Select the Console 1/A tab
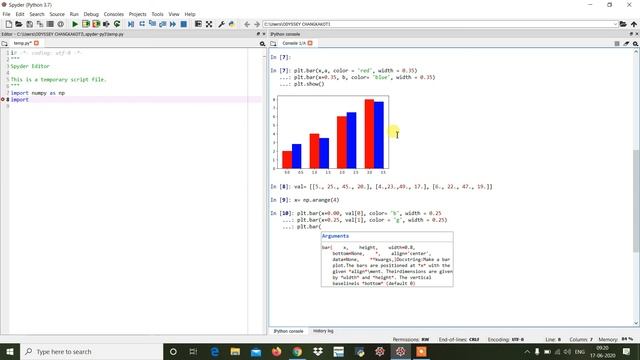 coord(294,43)
